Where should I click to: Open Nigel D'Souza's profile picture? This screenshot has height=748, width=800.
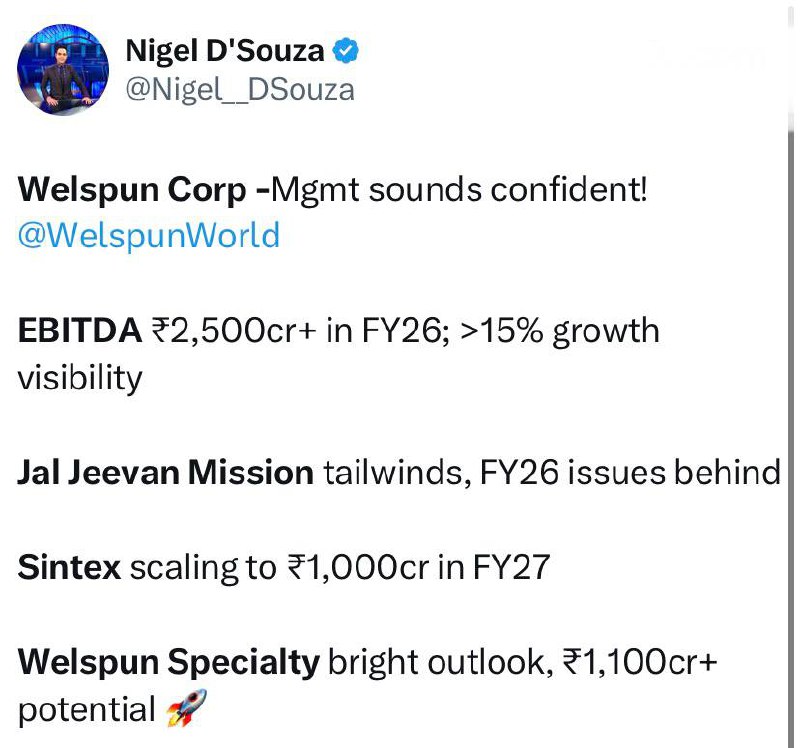click(63, 69)
